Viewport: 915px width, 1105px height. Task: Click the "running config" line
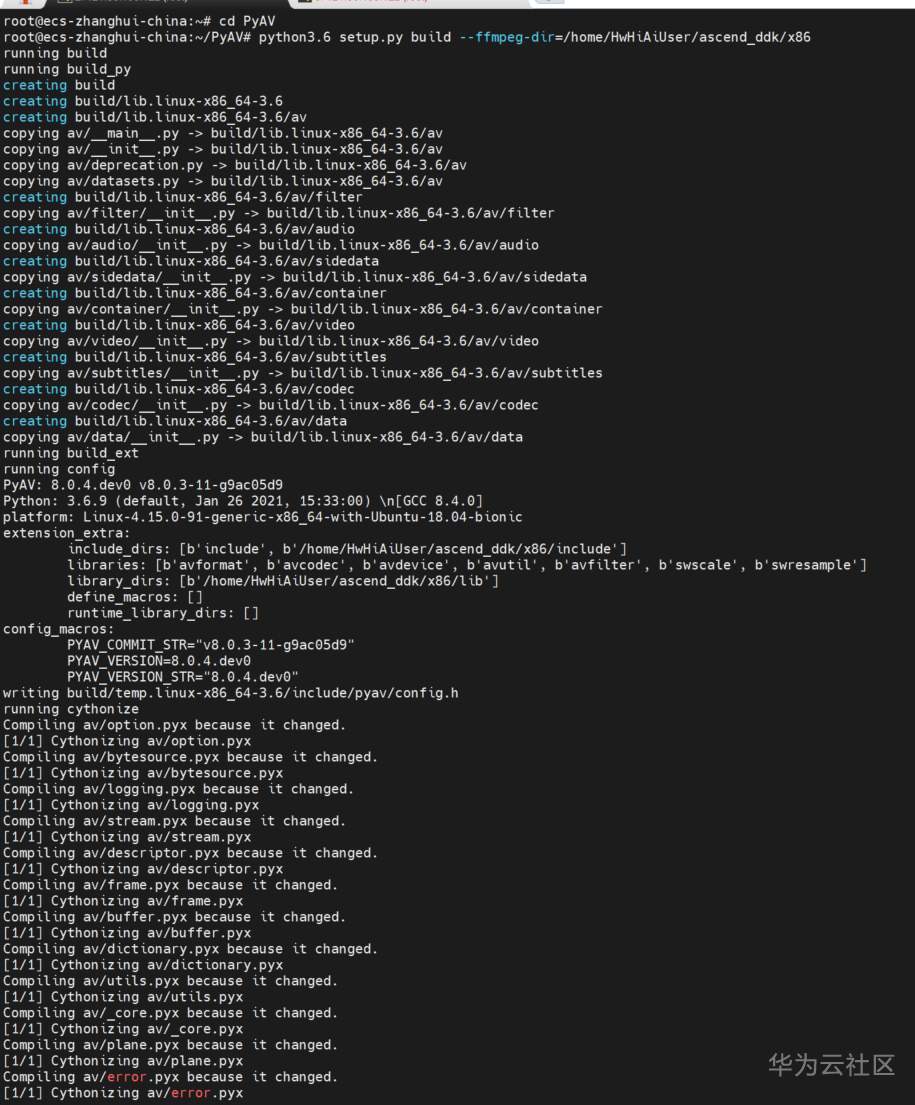click(59, 469)
